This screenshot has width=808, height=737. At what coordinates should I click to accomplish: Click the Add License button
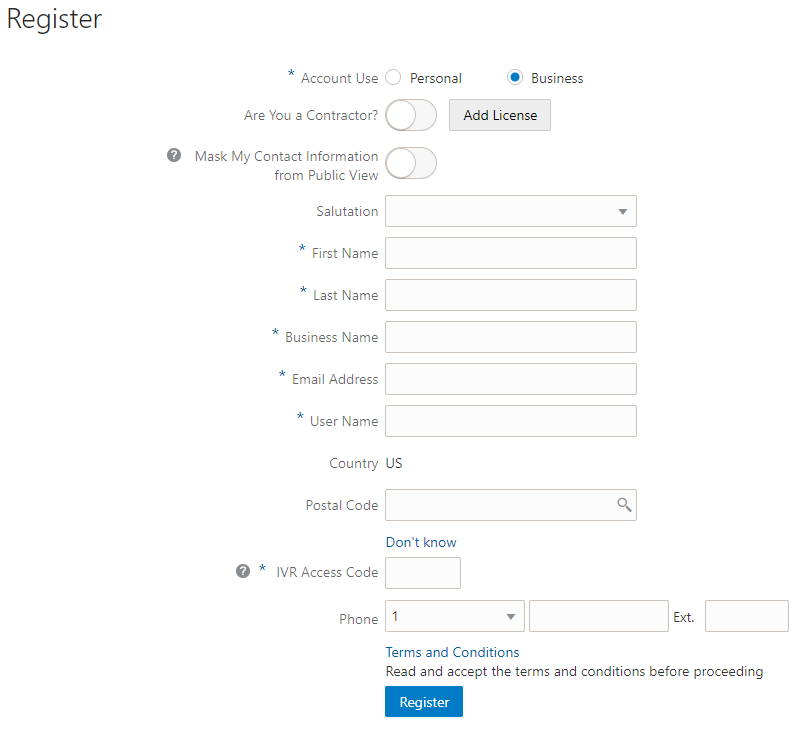pos(499,115)
